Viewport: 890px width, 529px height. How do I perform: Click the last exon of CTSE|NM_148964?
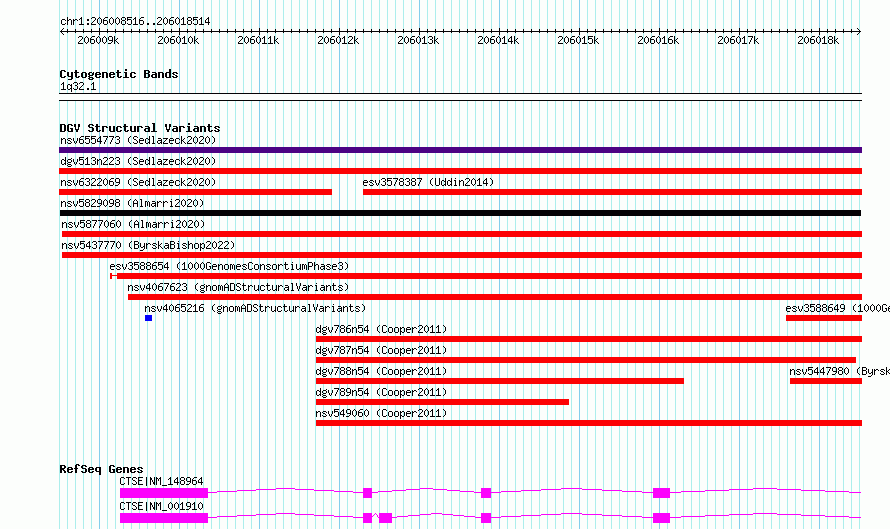point(661,493)
